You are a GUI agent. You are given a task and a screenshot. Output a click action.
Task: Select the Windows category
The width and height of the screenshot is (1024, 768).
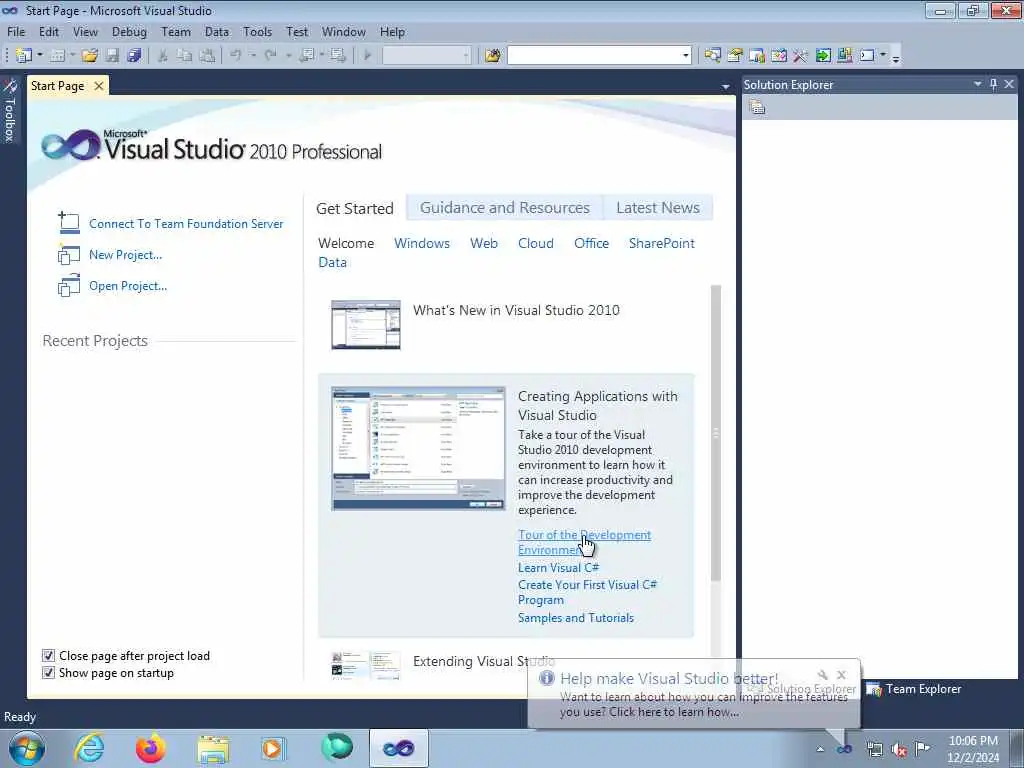click(422, 243)
